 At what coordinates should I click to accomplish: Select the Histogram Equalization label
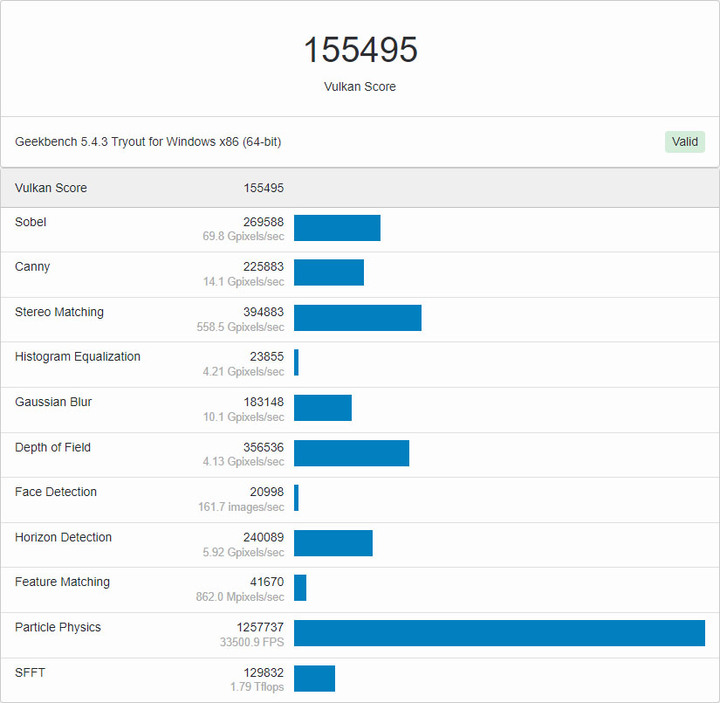[77, 357]
